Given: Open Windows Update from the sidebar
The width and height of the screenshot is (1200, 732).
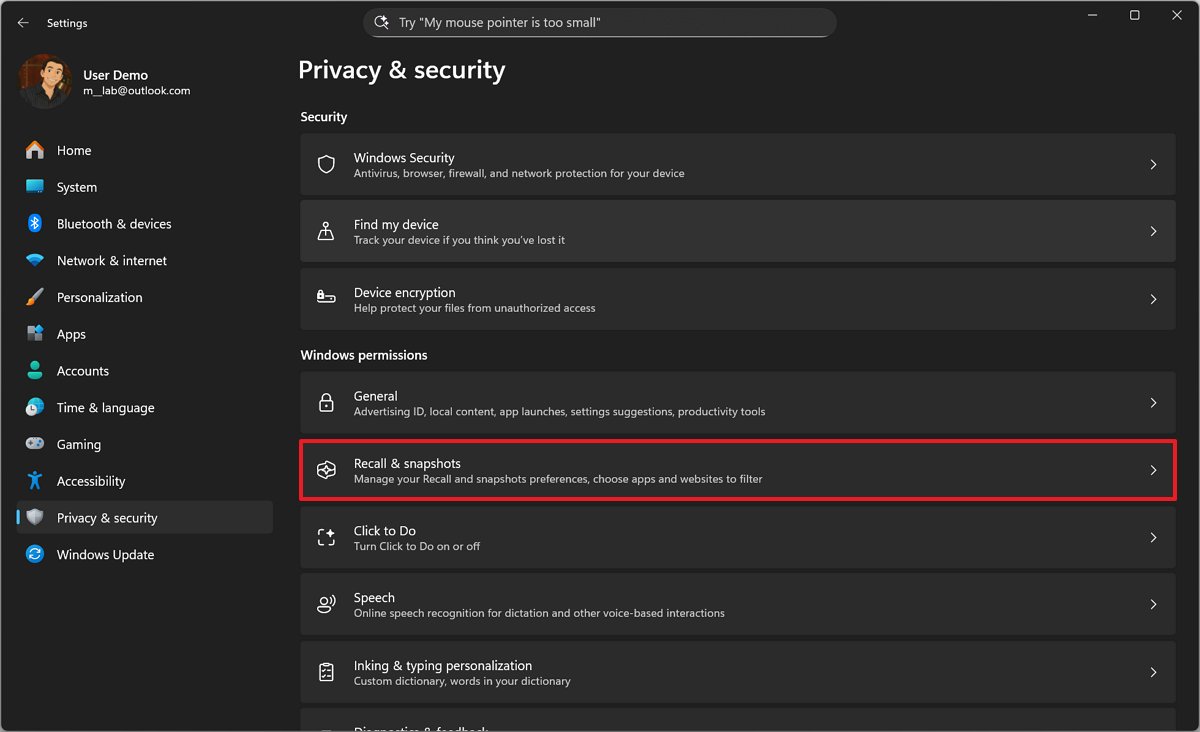Looking at the screenshot, I should 105,555.
